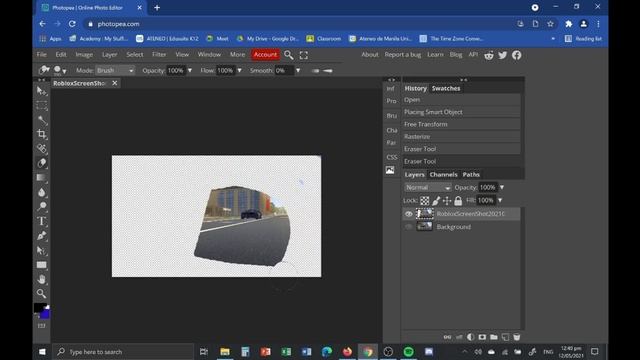Open the image panel icon in sidebar
Image resolution: width=640 pixels, height=360 pixels.
pos(391,170)
